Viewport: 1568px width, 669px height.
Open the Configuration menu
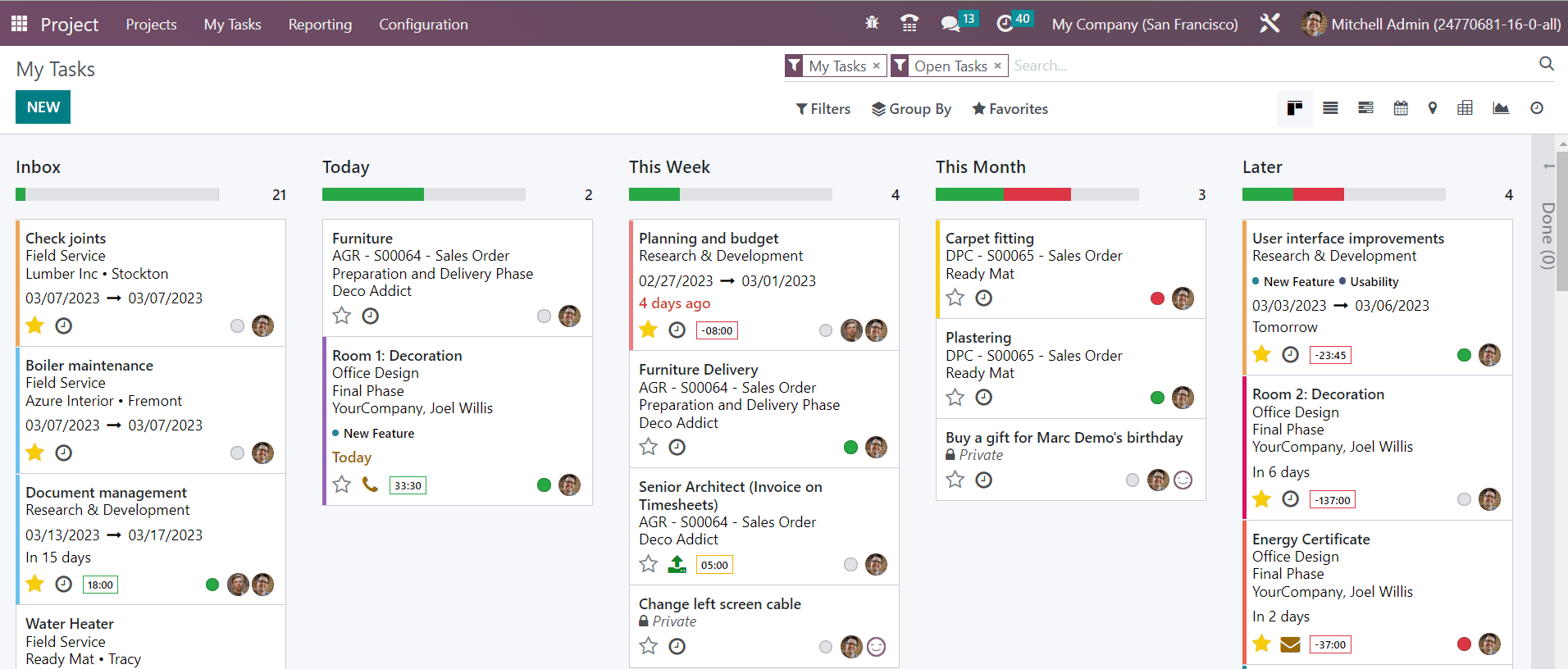pos(423,25)
